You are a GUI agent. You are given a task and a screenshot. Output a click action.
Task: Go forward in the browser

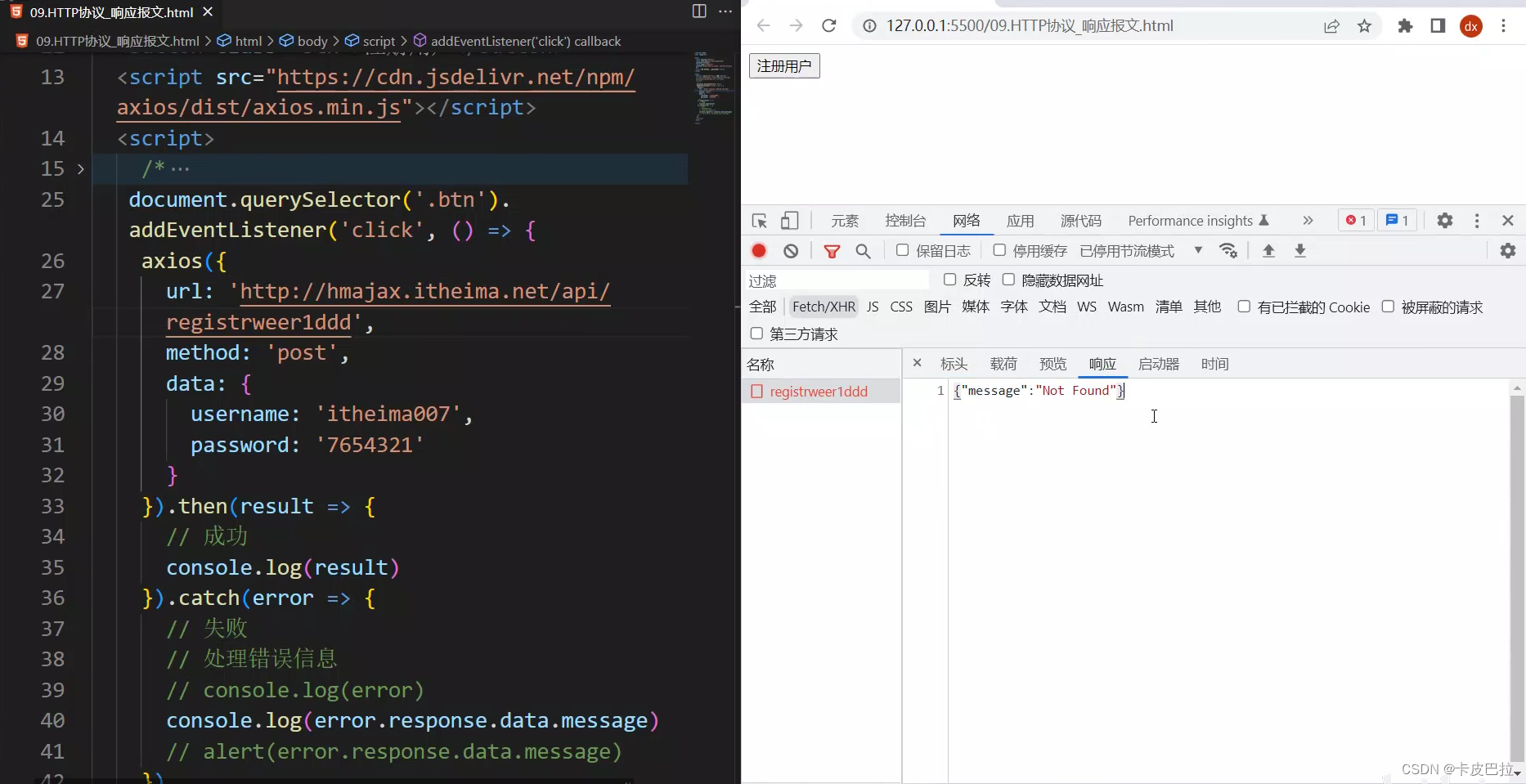point(796,25)
